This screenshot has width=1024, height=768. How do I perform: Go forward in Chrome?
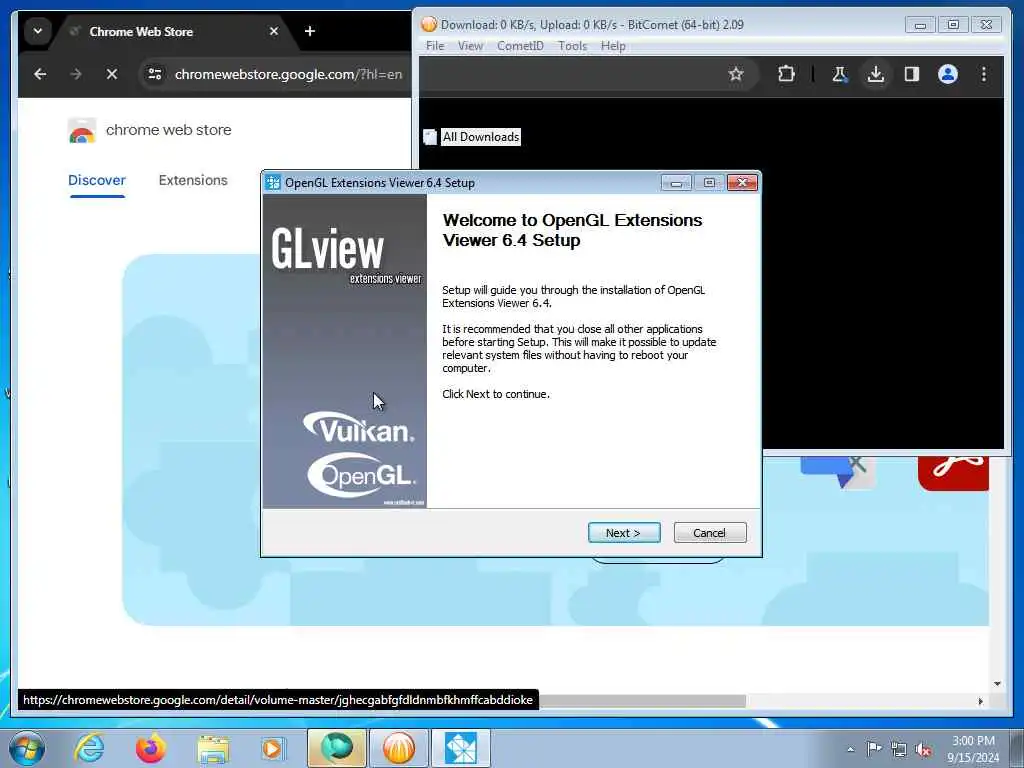tap(76, 74)
